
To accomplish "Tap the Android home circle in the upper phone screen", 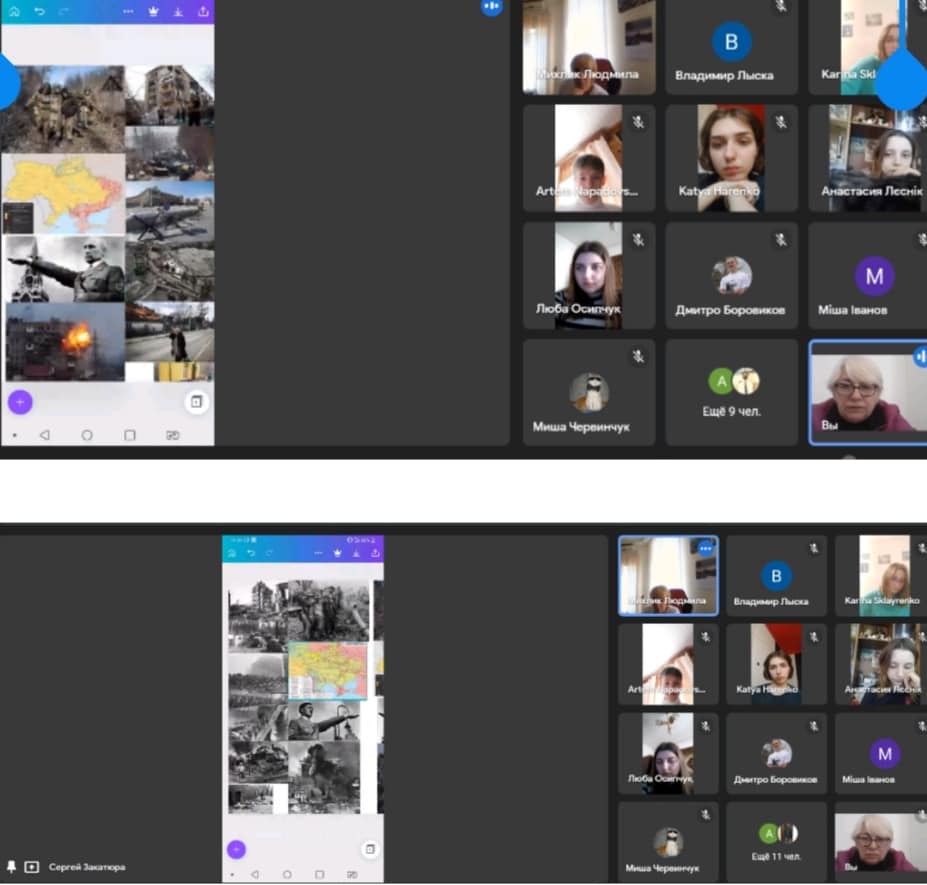I will (x=87, y=435).
